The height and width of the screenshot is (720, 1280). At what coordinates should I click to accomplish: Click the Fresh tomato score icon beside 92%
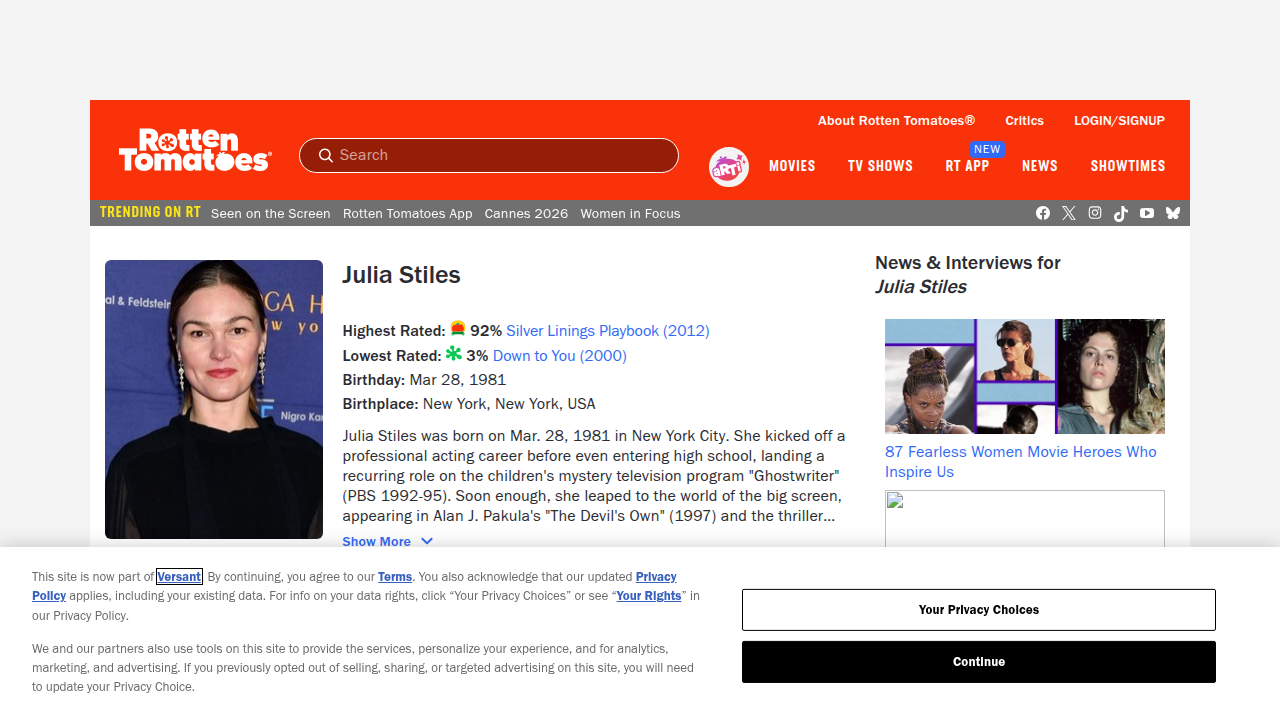click(x=458, y=328)
